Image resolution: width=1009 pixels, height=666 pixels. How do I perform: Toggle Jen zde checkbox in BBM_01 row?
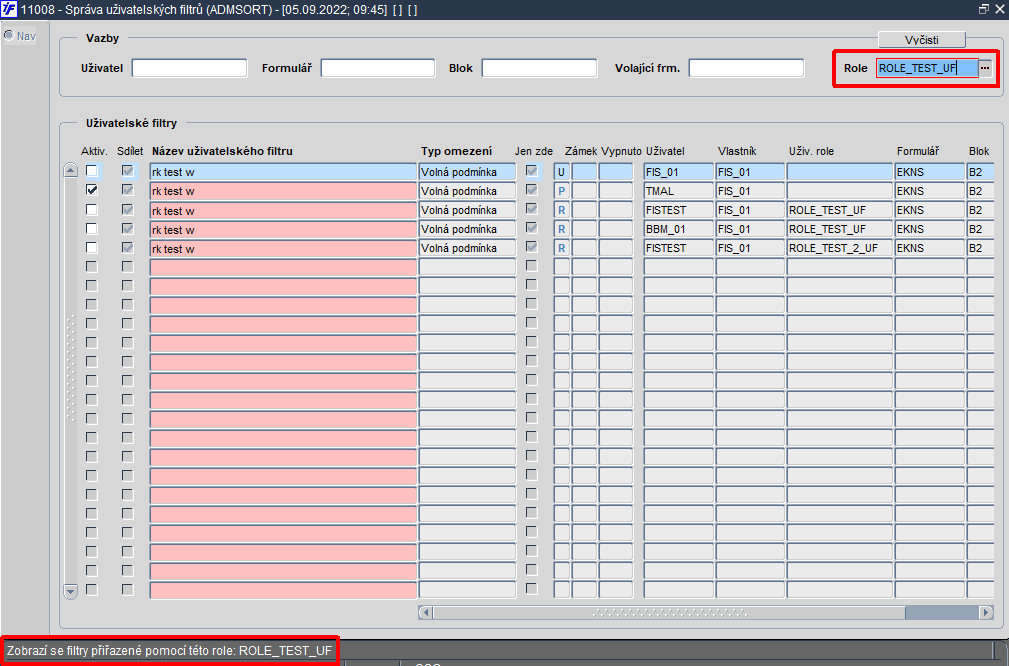[x=532, y=228]
